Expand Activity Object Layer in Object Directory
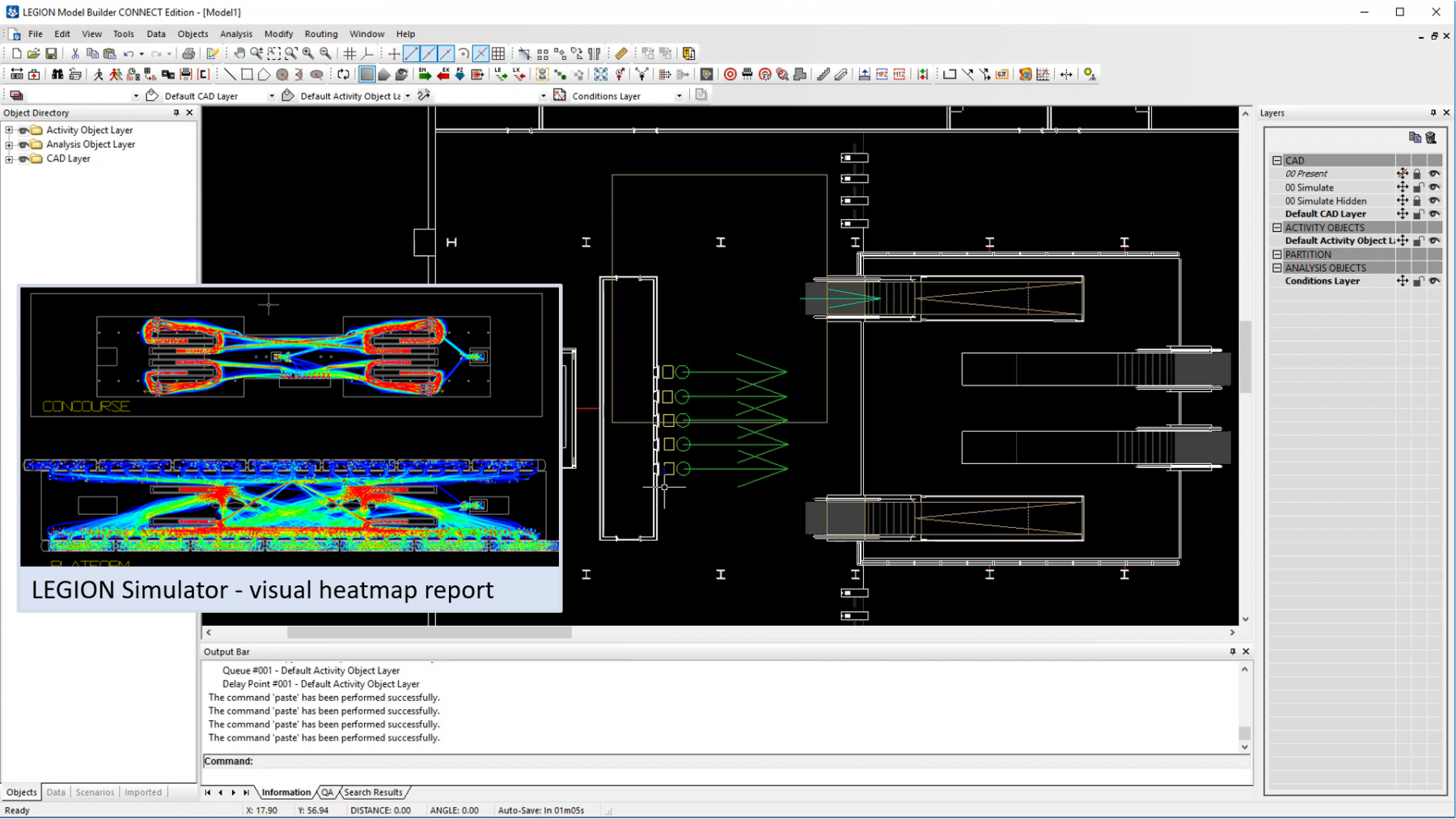The image size is (1456, 819). (x=9, y=130)
